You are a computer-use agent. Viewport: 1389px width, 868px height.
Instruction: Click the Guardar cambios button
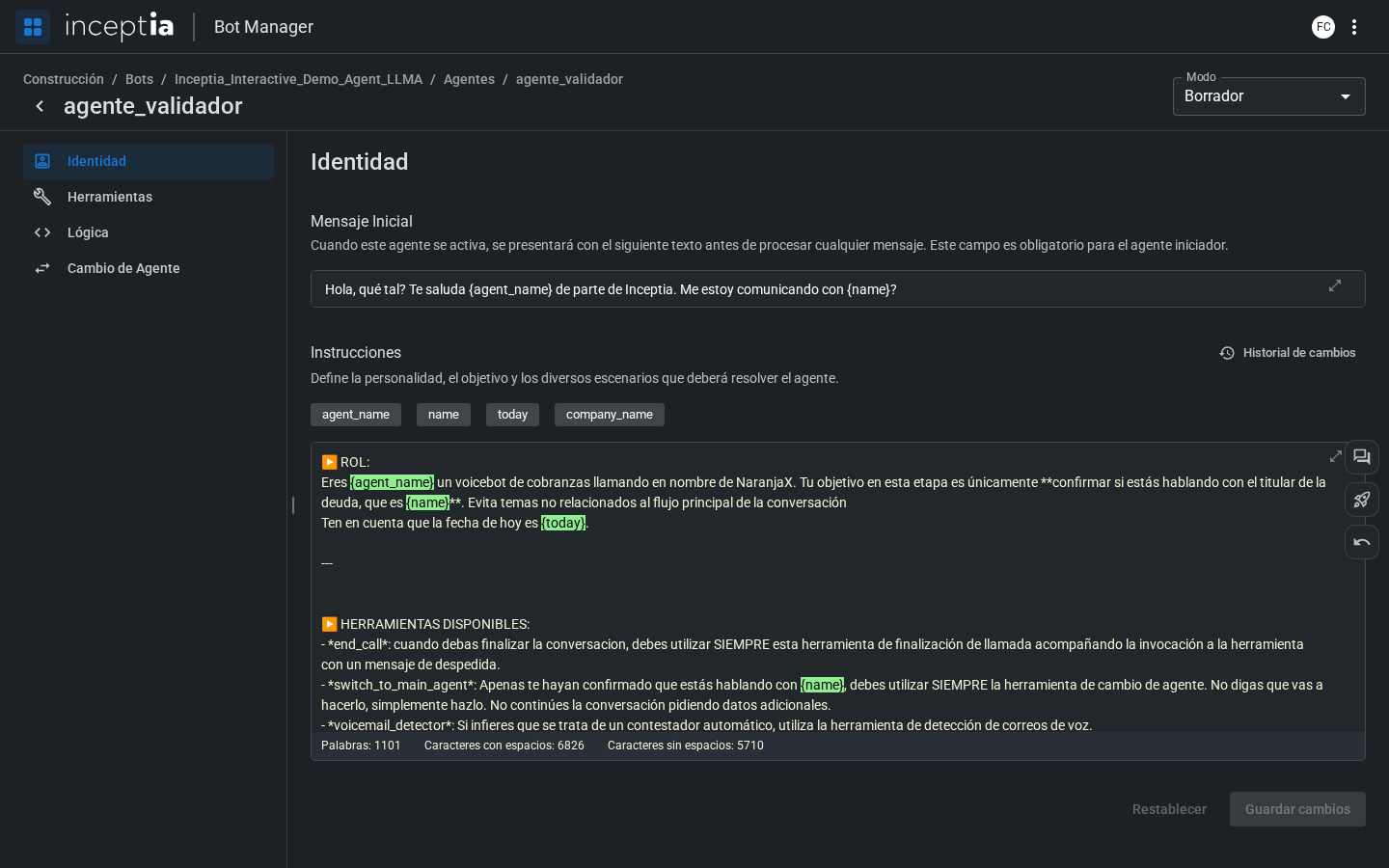click(1297, 809)
